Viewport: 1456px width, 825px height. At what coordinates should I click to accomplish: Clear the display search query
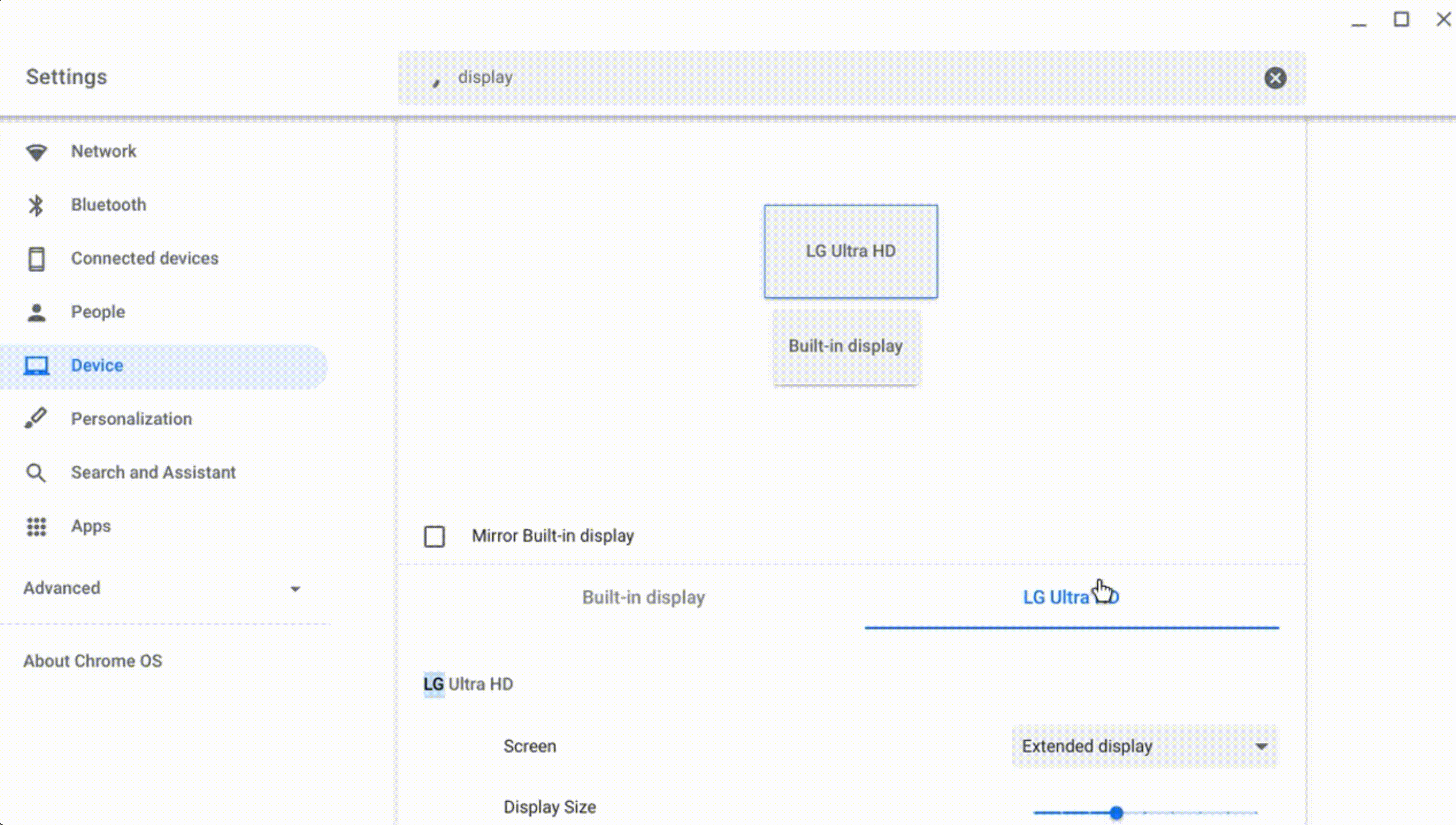pyautogui.click(x=1275, y=78)
